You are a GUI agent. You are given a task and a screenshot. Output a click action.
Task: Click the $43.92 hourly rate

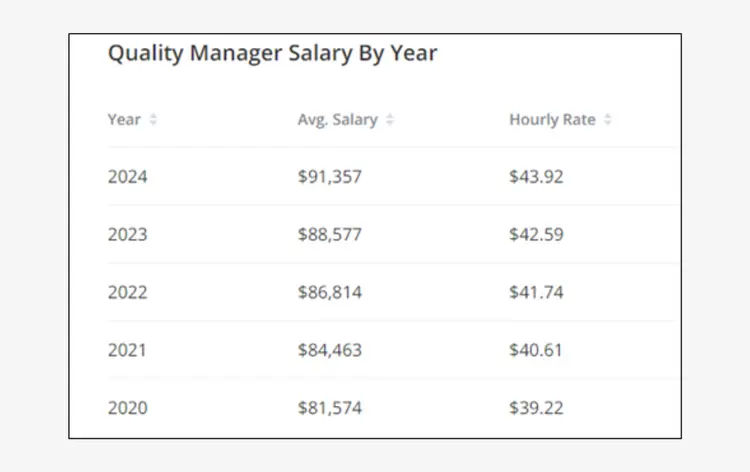536,177
